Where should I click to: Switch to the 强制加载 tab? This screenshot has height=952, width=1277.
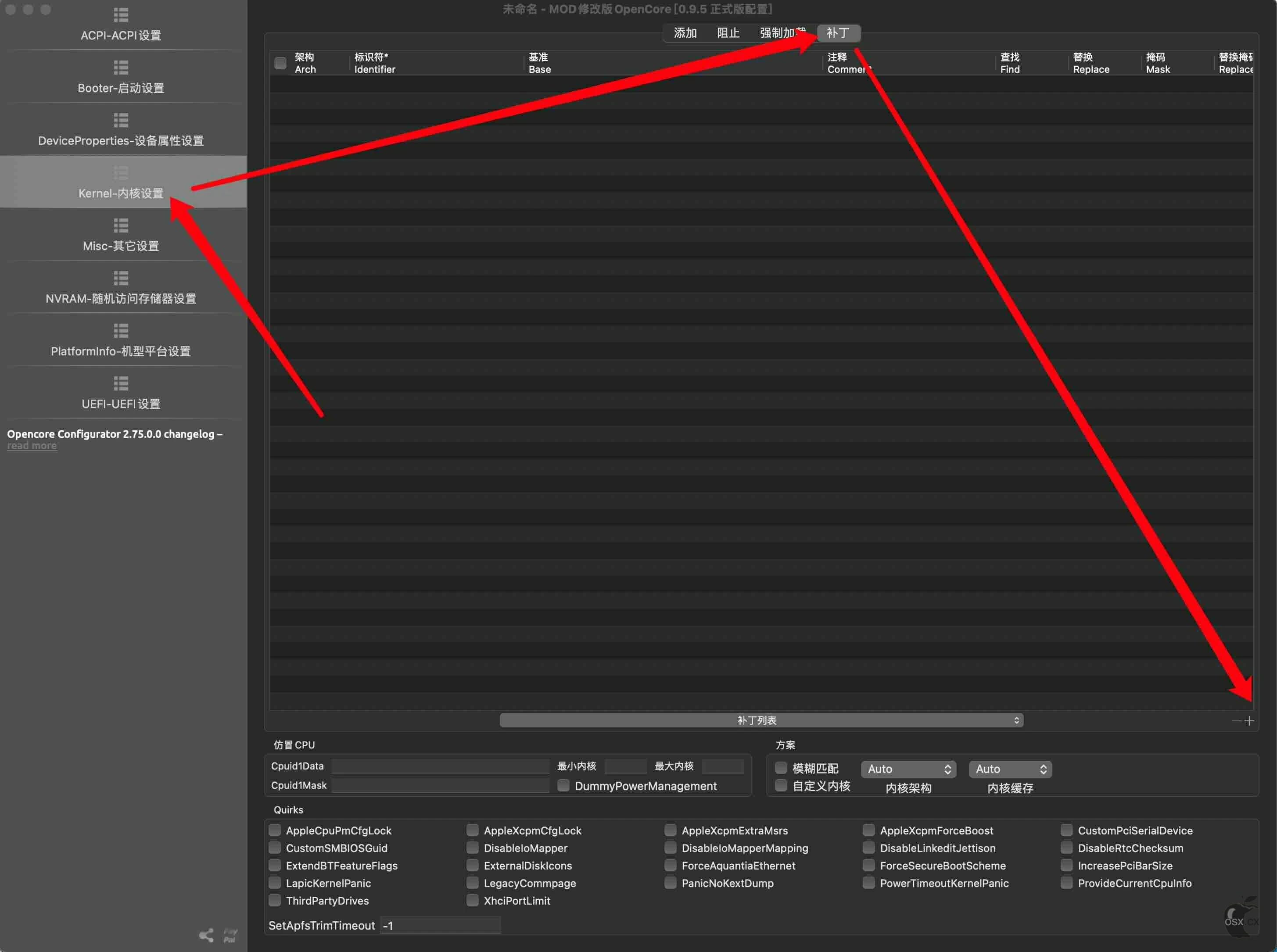coord(782,33)
